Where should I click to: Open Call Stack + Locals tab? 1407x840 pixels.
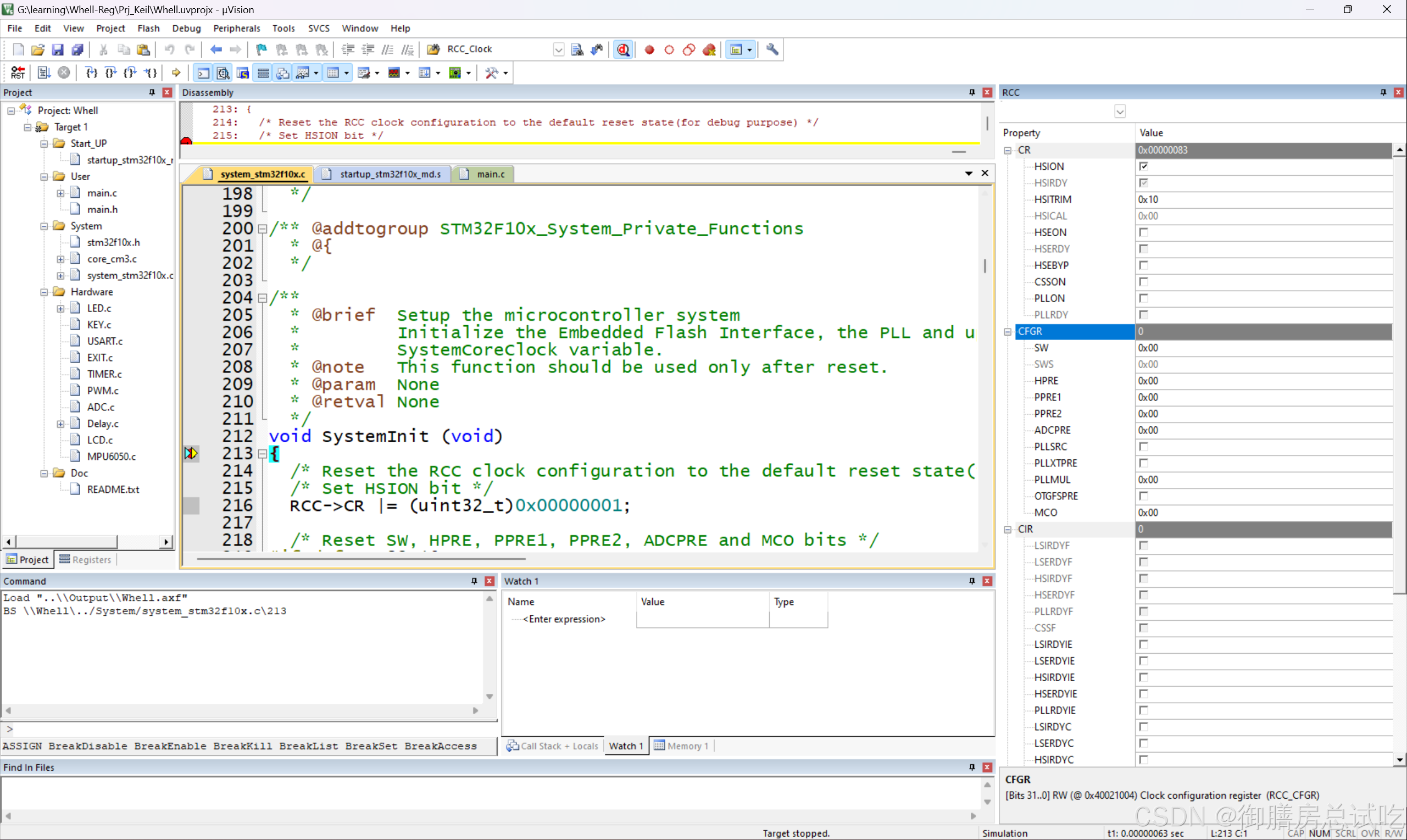tap(552, 746)
